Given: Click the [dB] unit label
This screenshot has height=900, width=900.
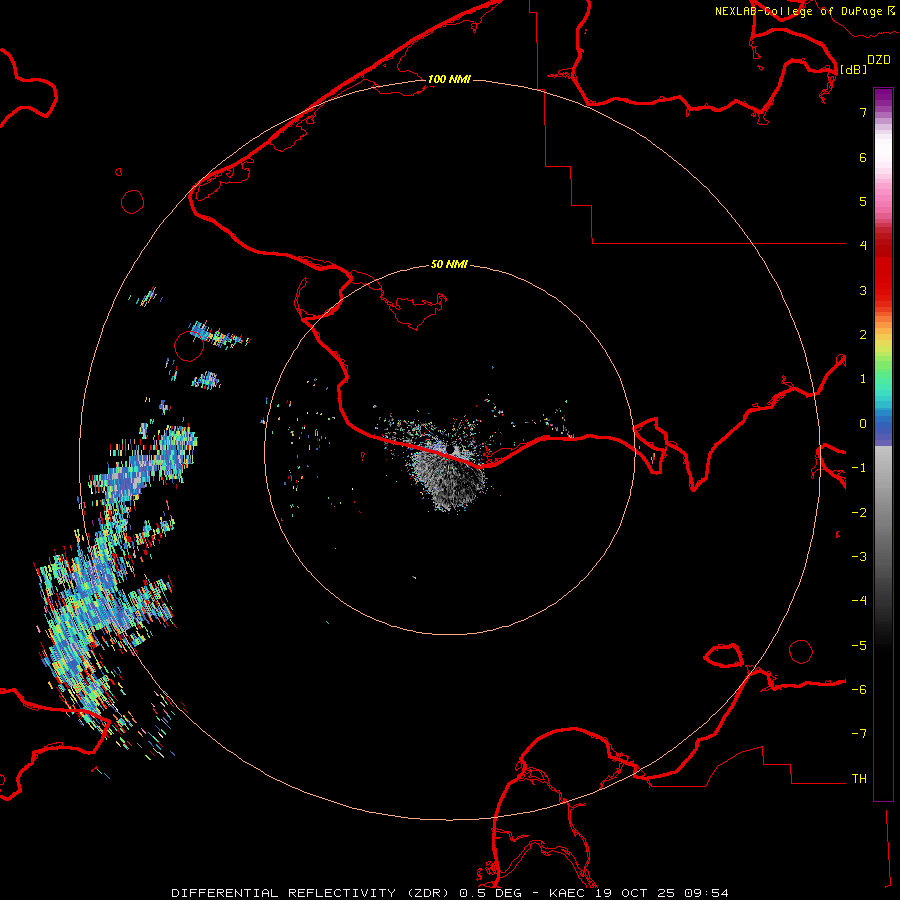Looking at the screenshot, I should point(854,69).
